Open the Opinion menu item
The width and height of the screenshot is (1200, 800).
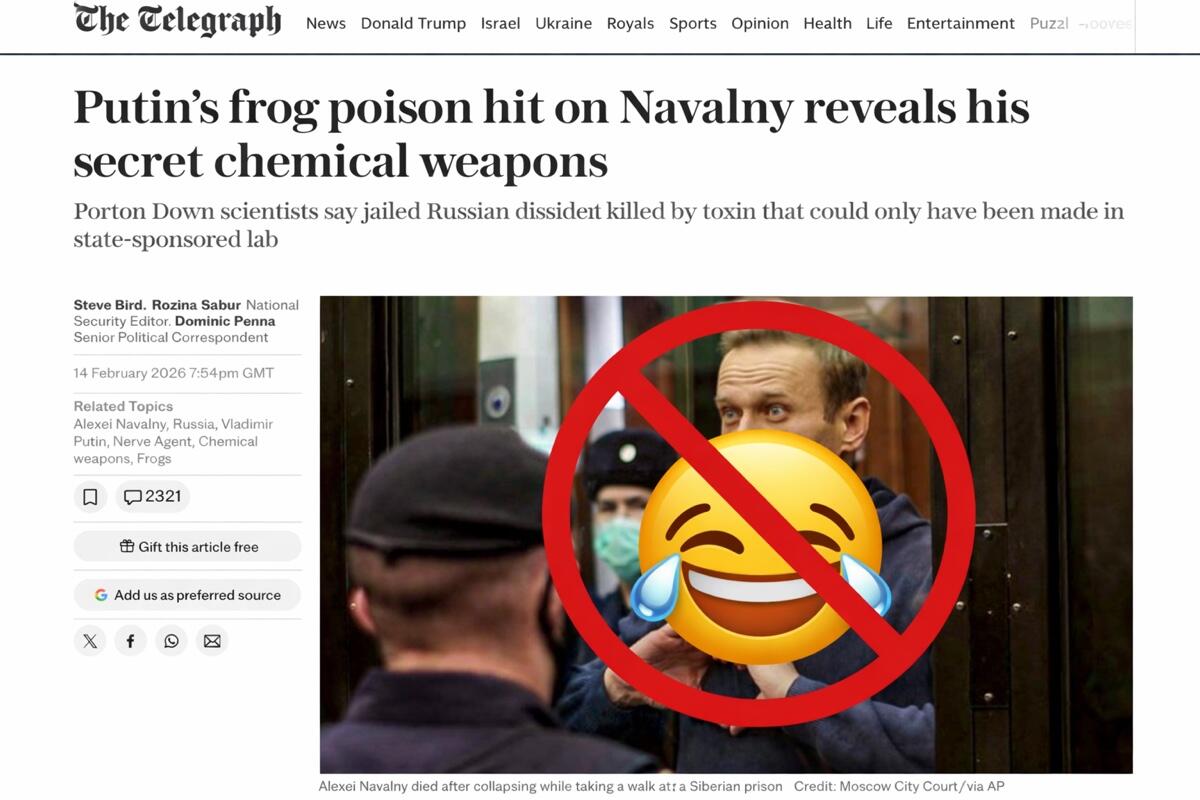(x=760, y=23)
